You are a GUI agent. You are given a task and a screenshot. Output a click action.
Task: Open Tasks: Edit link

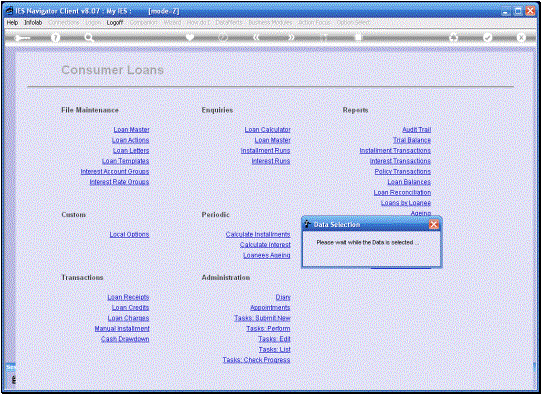click(x=274, y=339)
